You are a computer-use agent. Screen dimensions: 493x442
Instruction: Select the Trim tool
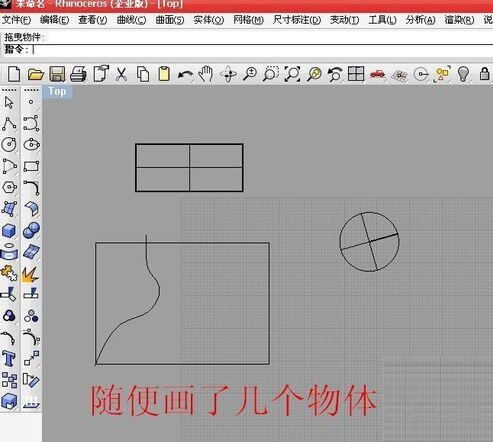point(8,294)
